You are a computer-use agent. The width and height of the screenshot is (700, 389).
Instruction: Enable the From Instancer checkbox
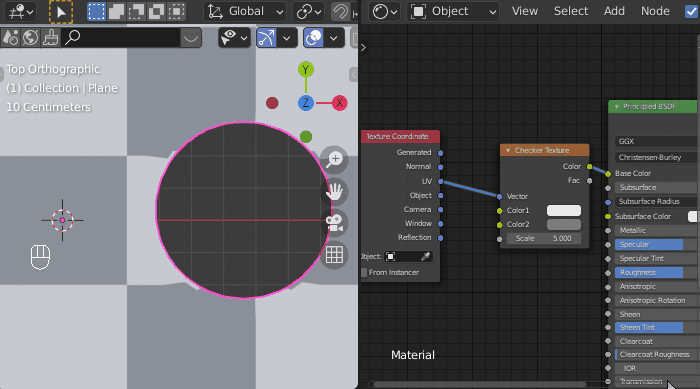coord(364,272)
